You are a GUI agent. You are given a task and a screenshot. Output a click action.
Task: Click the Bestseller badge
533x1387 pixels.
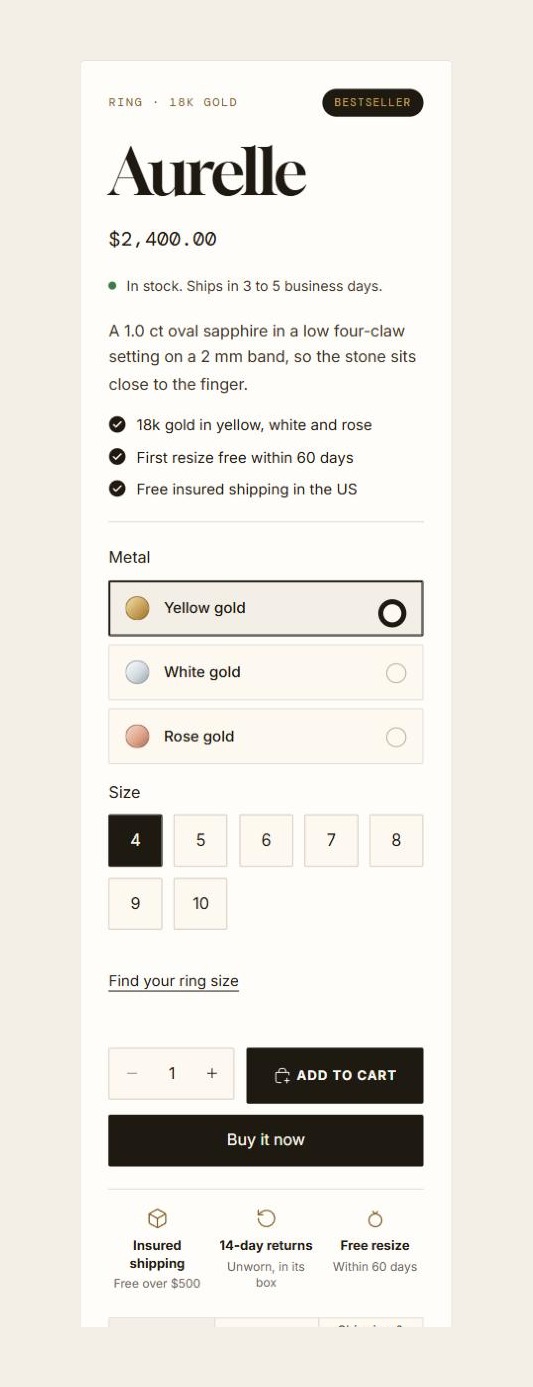pos(373,102)
